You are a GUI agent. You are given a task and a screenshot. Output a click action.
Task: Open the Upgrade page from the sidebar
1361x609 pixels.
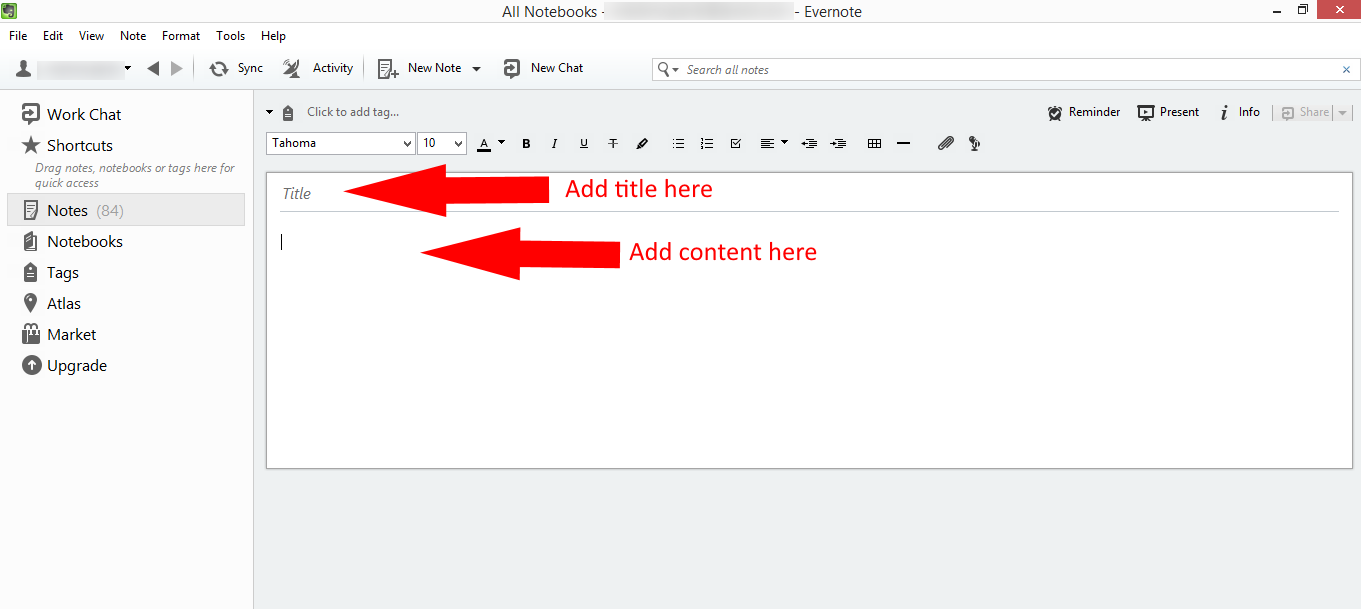pos(76,365)
